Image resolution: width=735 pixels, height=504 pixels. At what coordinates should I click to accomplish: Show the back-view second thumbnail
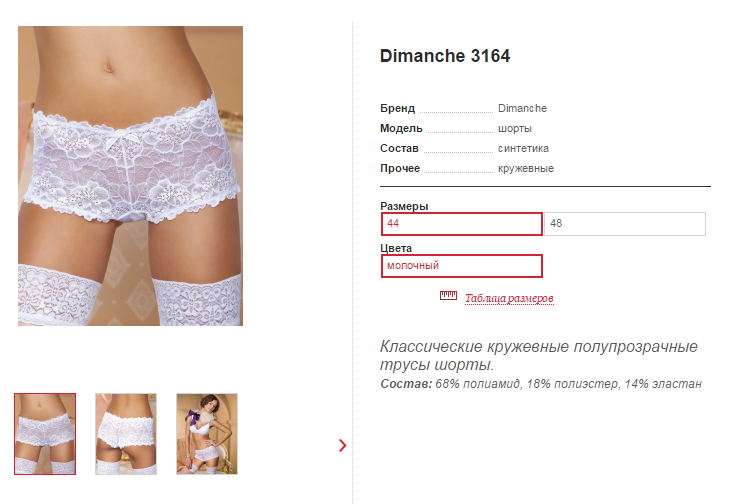pos(126,434)
